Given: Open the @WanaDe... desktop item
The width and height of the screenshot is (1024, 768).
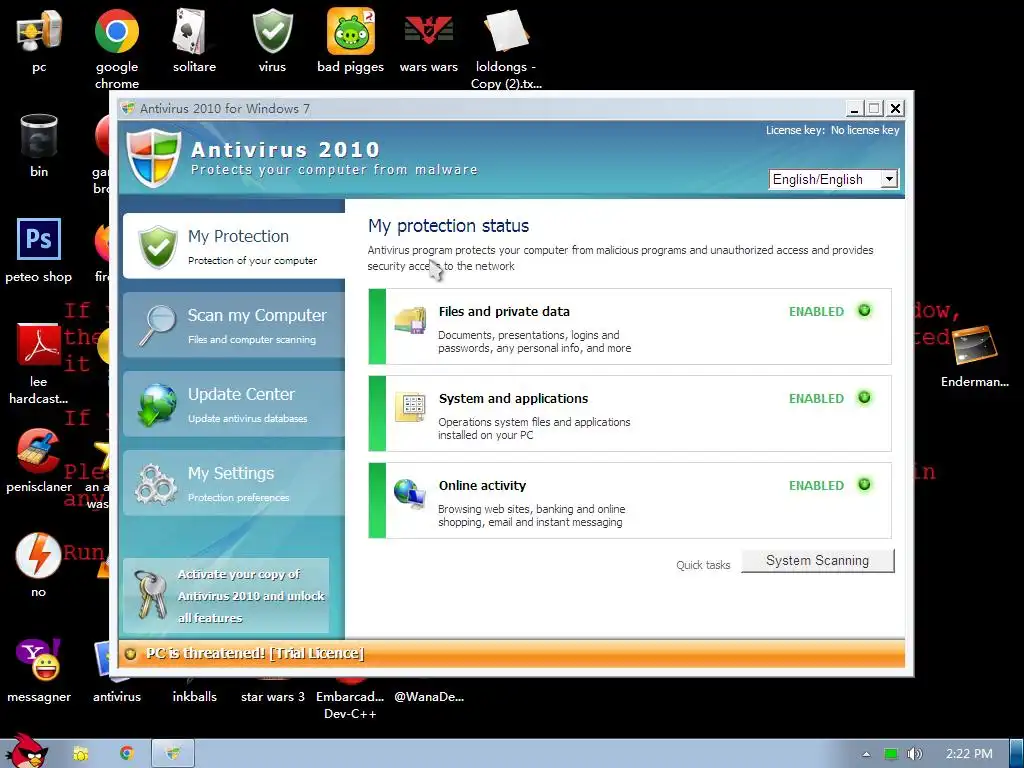Looking at the screenshot, I should (429, 696).
